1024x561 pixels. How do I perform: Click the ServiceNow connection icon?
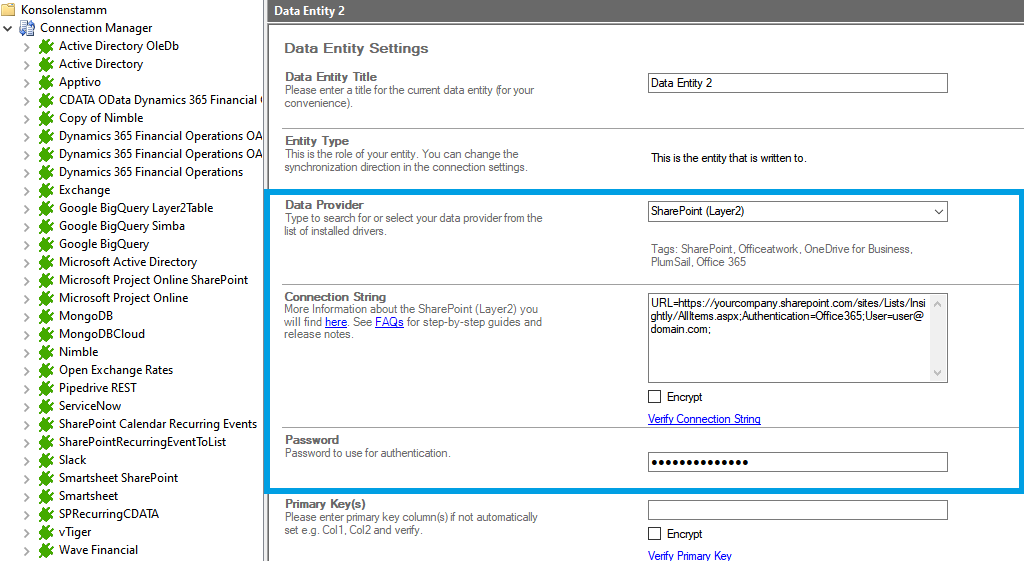46,406
